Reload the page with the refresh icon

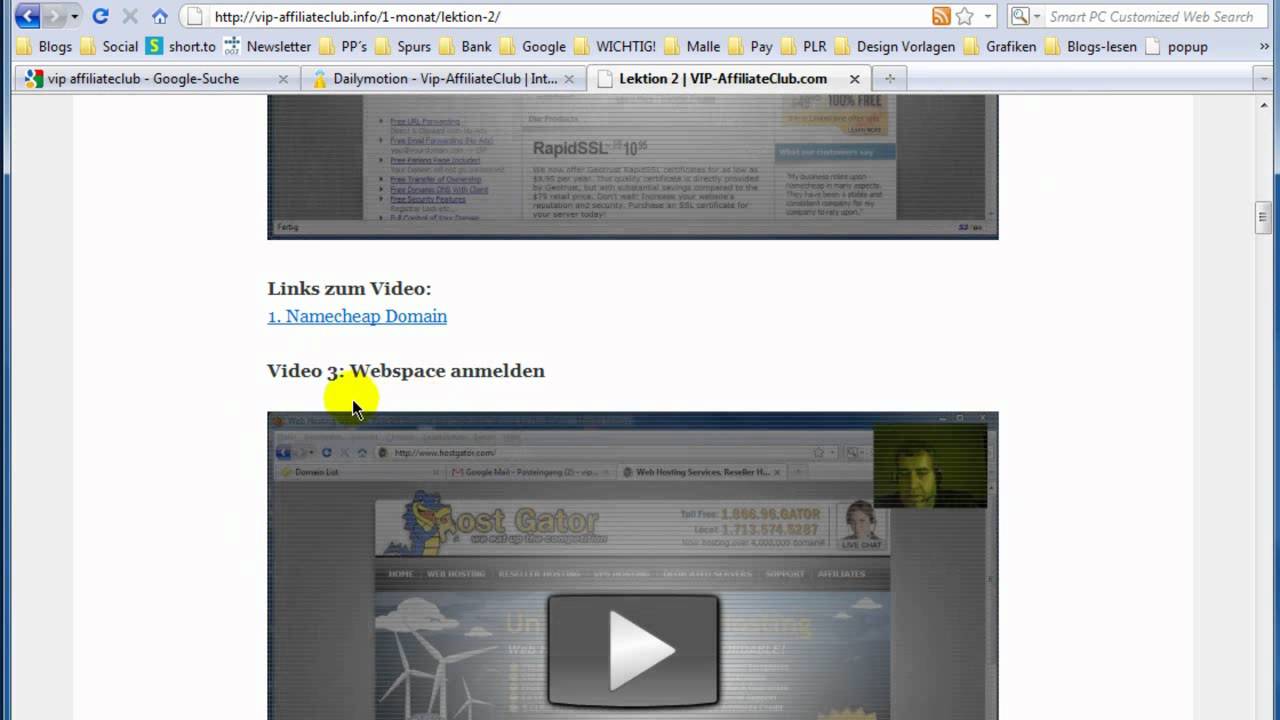100,16
